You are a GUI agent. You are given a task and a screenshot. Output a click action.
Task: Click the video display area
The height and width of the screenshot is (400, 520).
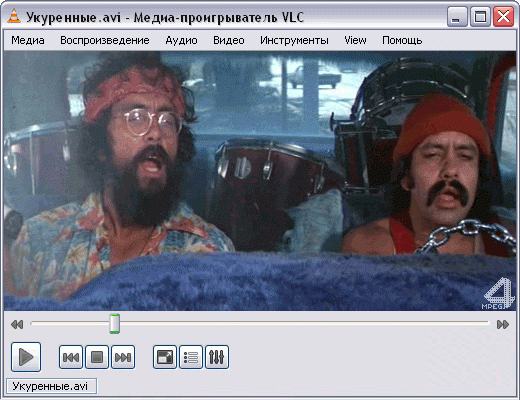[260, 181]
